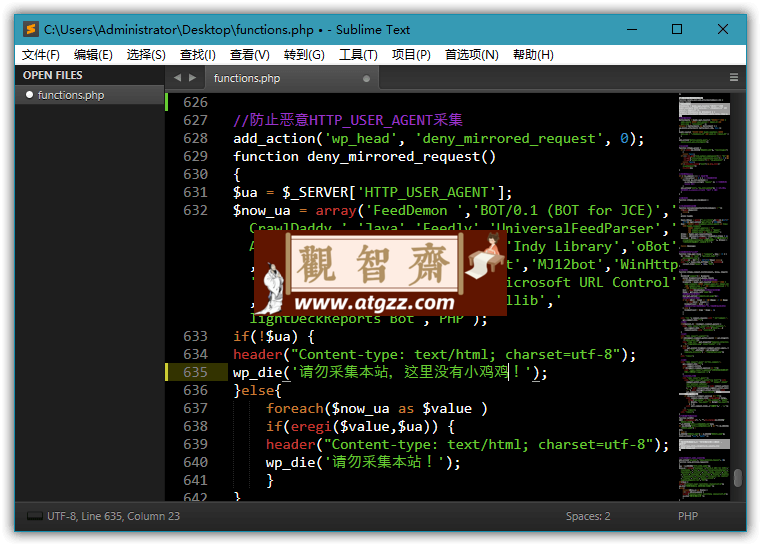Viewport: 761px width, 546px height.
Task: Click line number 626 in gutter
Action: pyautogui.click(x=195, y=102)
